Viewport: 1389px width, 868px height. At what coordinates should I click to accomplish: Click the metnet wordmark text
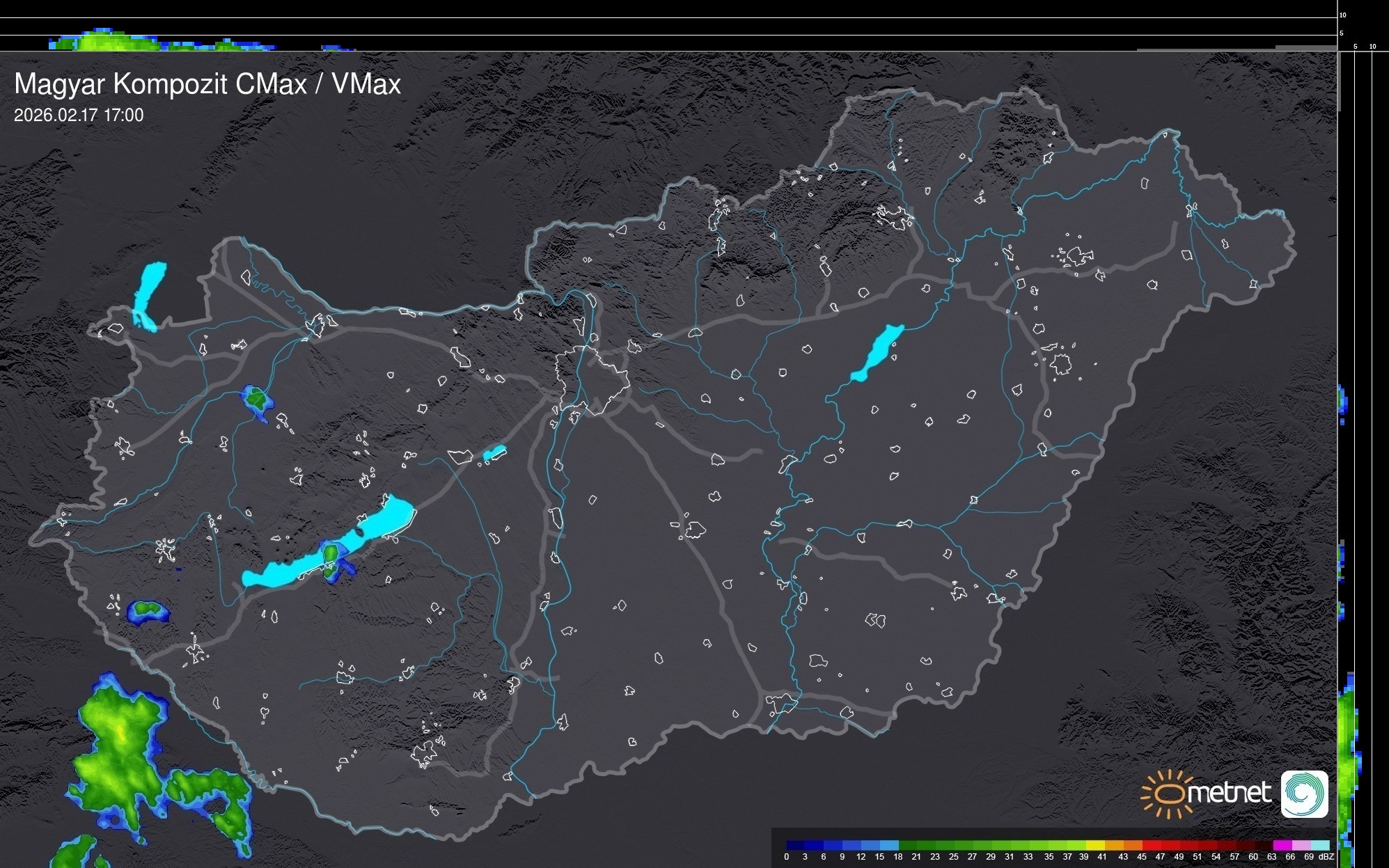[1229, 793]
